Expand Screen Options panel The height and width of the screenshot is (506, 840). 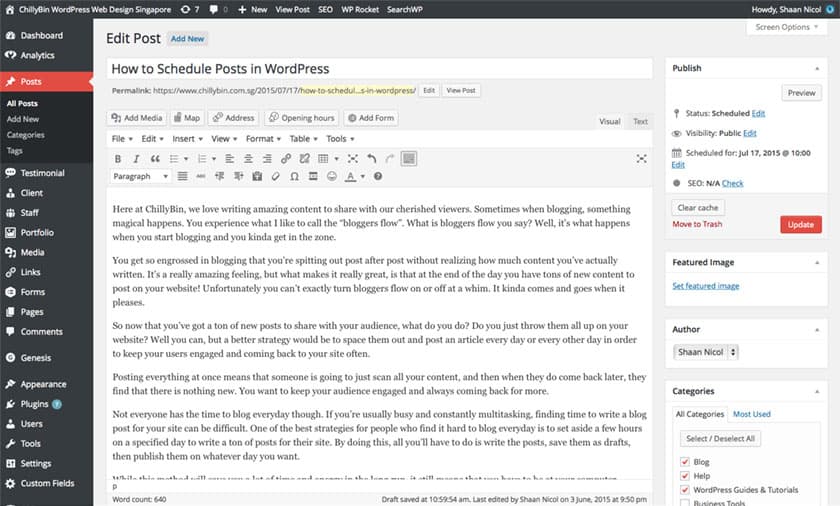click(786, 27)
